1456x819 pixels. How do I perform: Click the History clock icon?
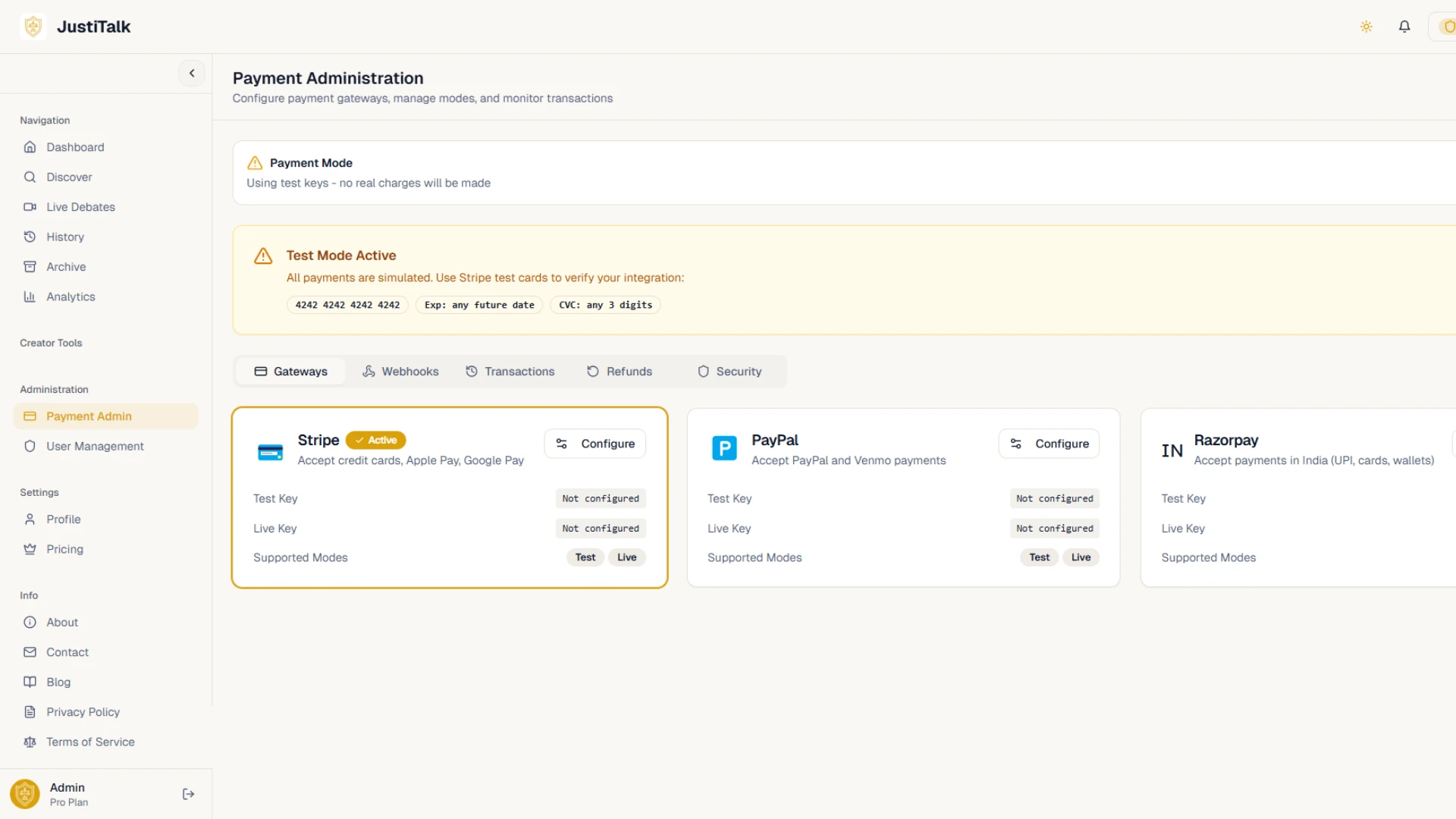[x=30, y=237]
